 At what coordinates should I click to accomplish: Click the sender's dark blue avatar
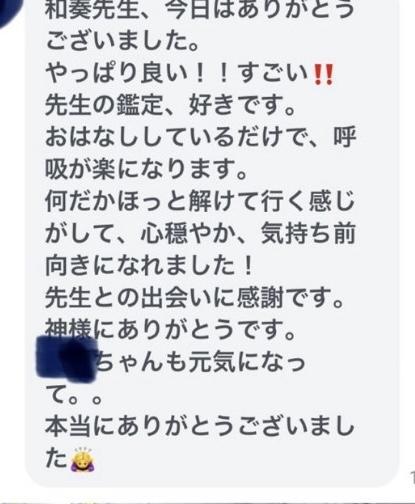pyautogui.click(x=7, y=10)
